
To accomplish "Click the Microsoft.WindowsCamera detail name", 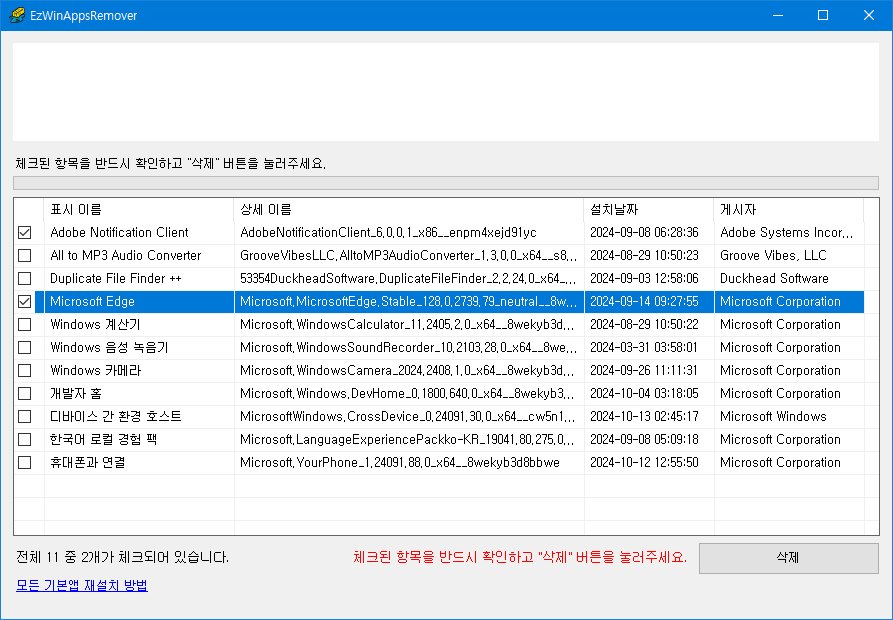I will [x=408, y=371].
